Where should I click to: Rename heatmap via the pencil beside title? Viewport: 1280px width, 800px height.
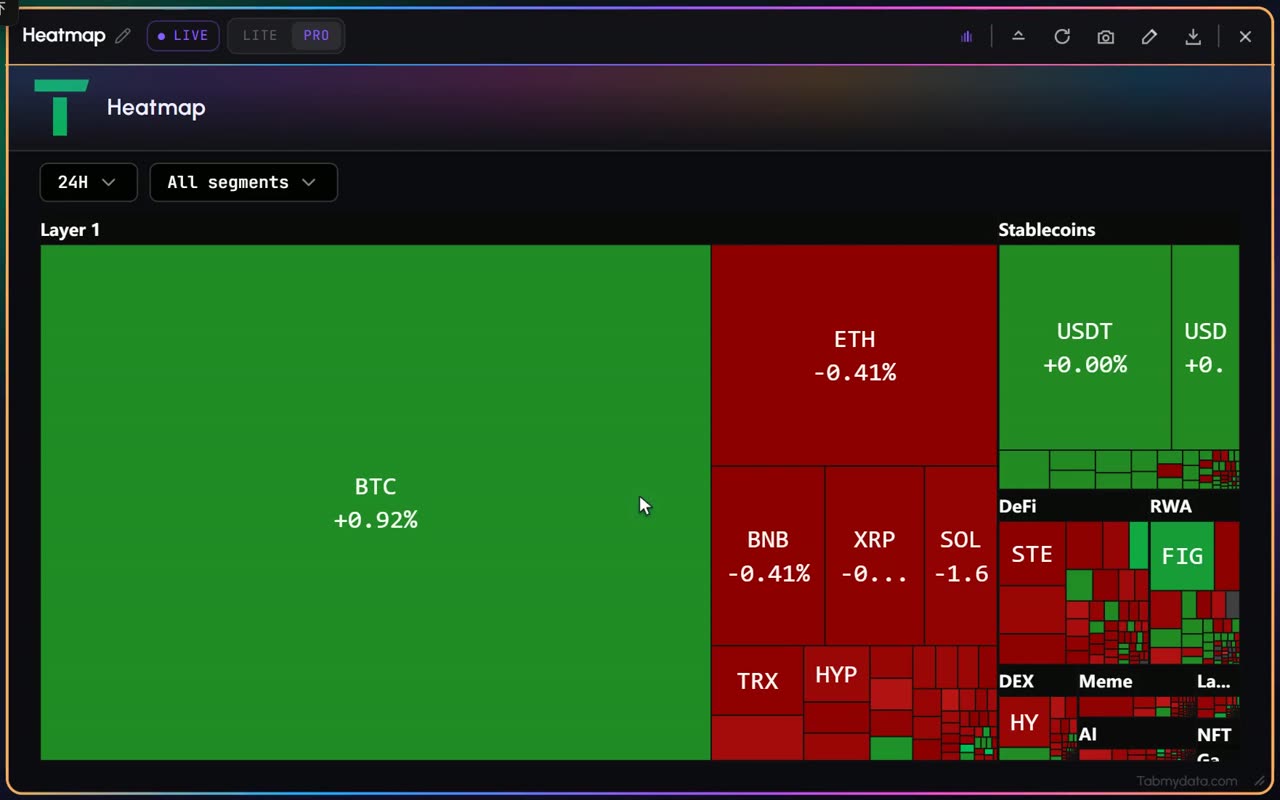point(123,35)
